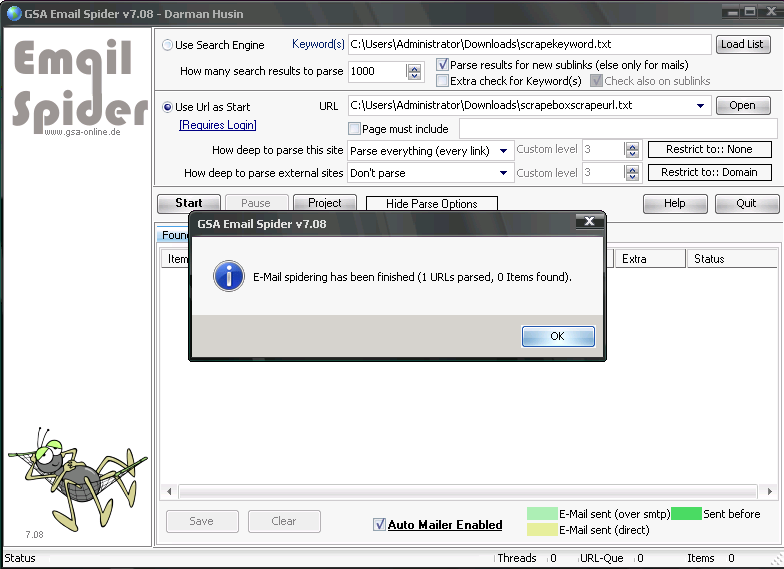This screenshot has height=569, width=784.
Task: Click the yellow E-Mail sent direct swatch
Action: click(x=542, y=530)
